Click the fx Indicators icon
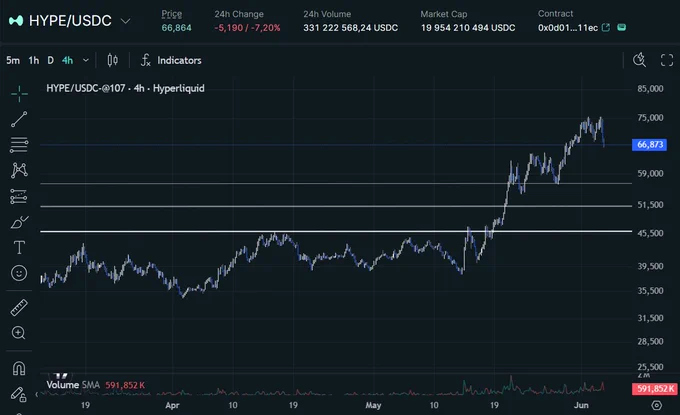The image size is (680, 415). click(x=146, y=60)
